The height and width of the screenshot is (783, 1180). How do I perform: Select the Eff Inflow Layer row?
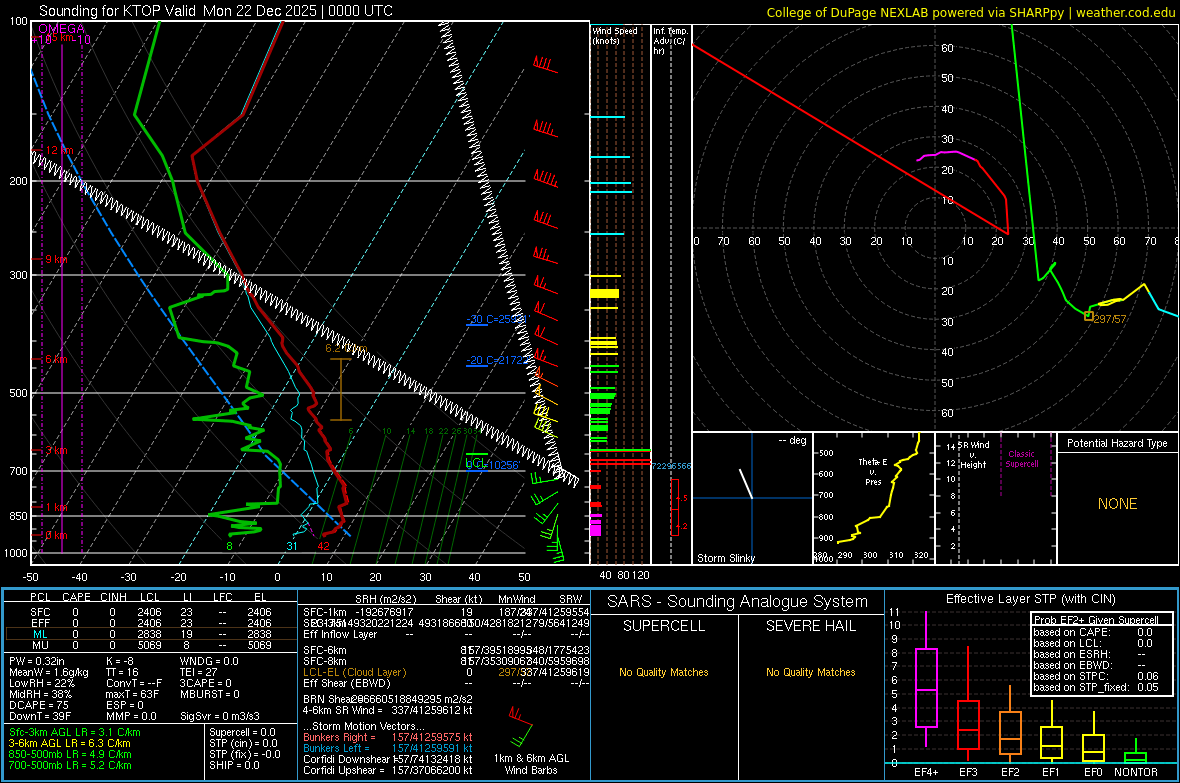point(446,634)
